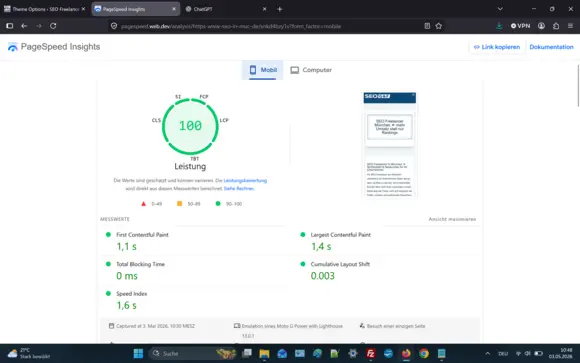Select the Mobil device tab
The image size is (580, 363).
(263, 70)
